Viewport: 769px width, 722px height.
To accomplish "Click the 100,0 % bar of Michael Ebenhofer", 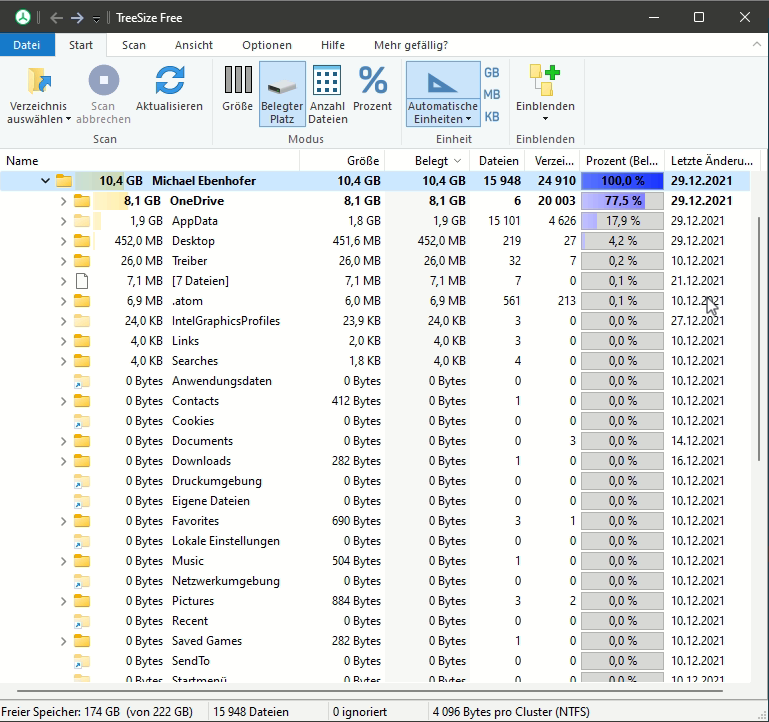I will pyautogui.click(x=622, y=181).
